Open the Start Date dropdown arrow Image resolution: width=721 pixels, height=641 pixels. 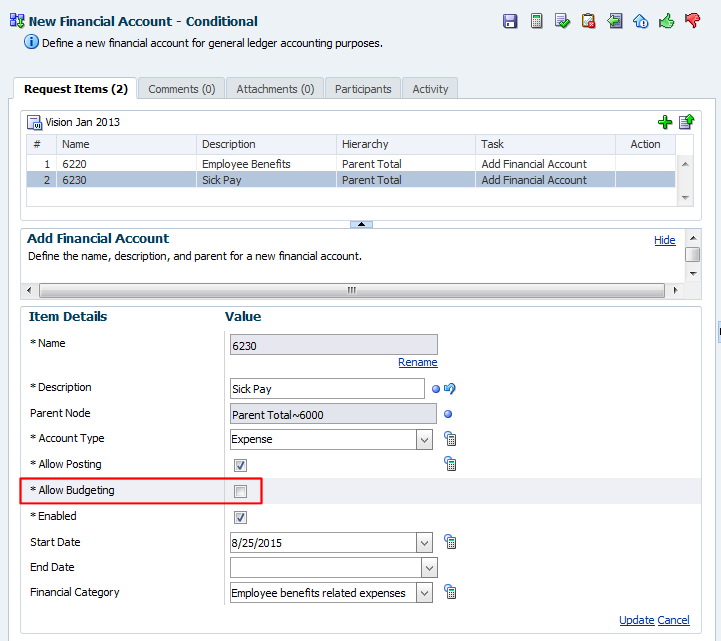click(x=424, y=543)
